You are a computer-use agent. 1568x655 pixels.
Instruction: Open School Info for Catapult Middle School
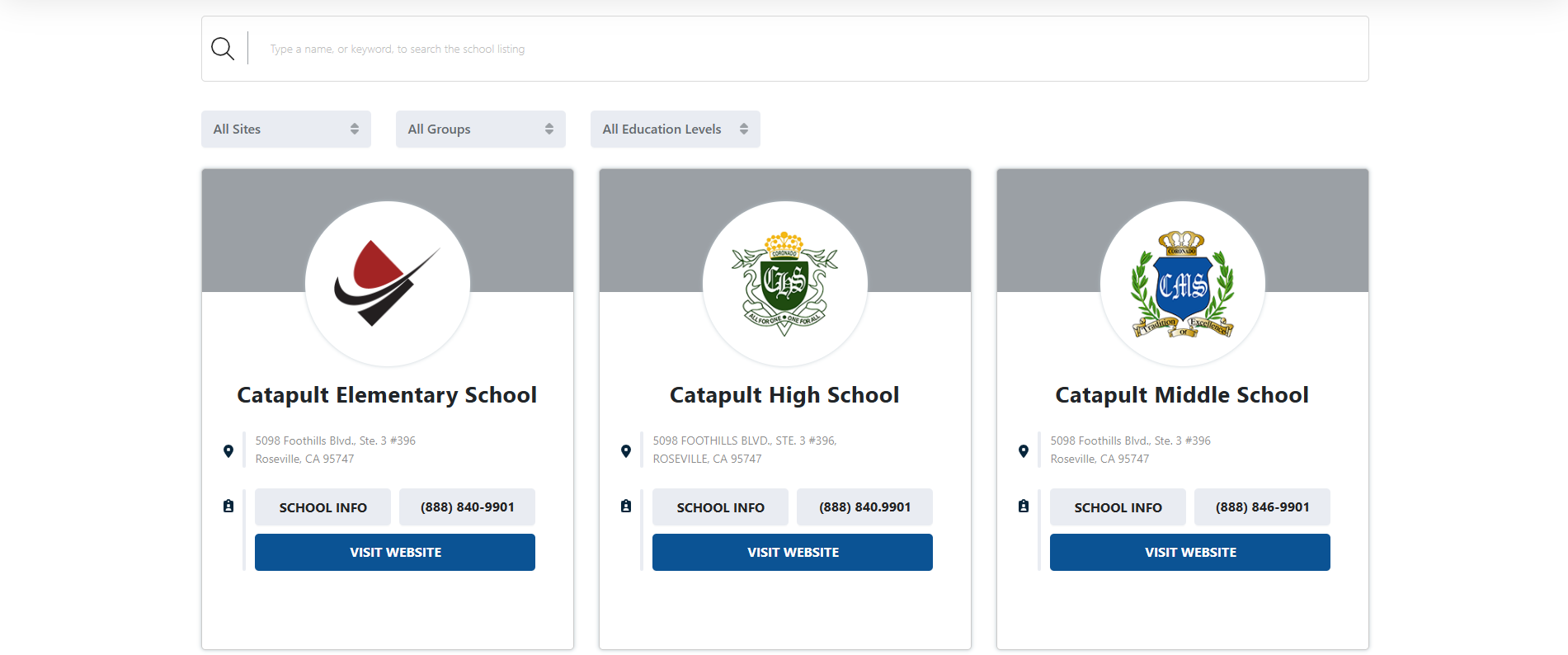(1118, 507)
